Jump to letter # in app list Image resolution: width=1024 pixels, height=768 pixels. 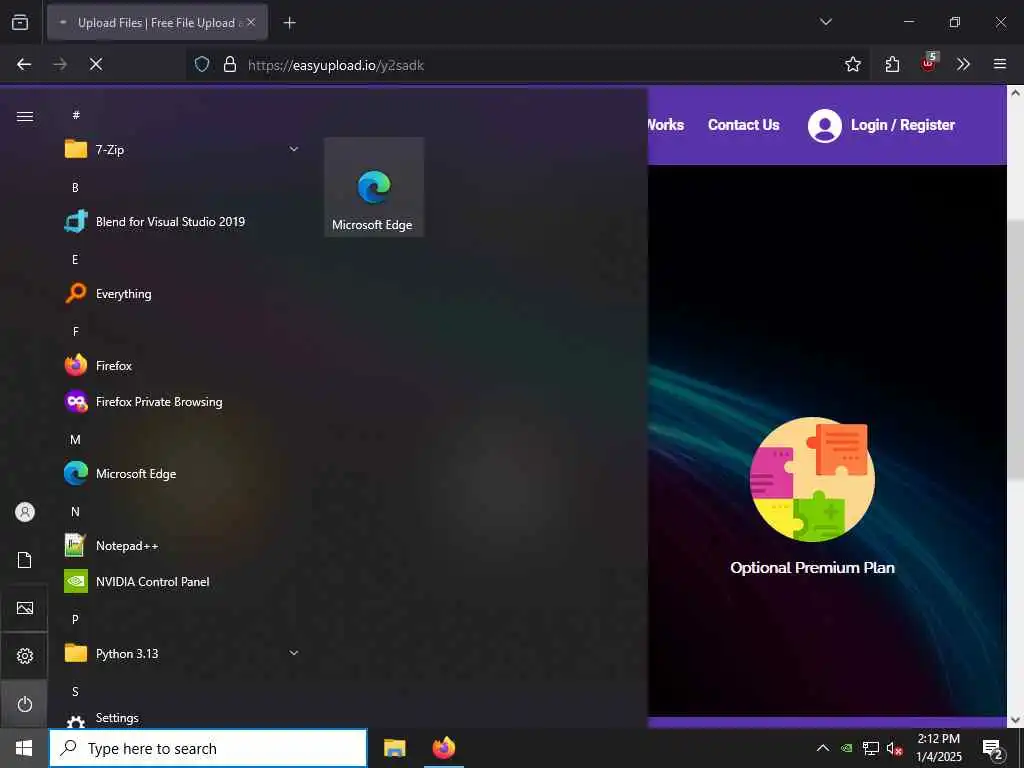[x=76, y=115]
